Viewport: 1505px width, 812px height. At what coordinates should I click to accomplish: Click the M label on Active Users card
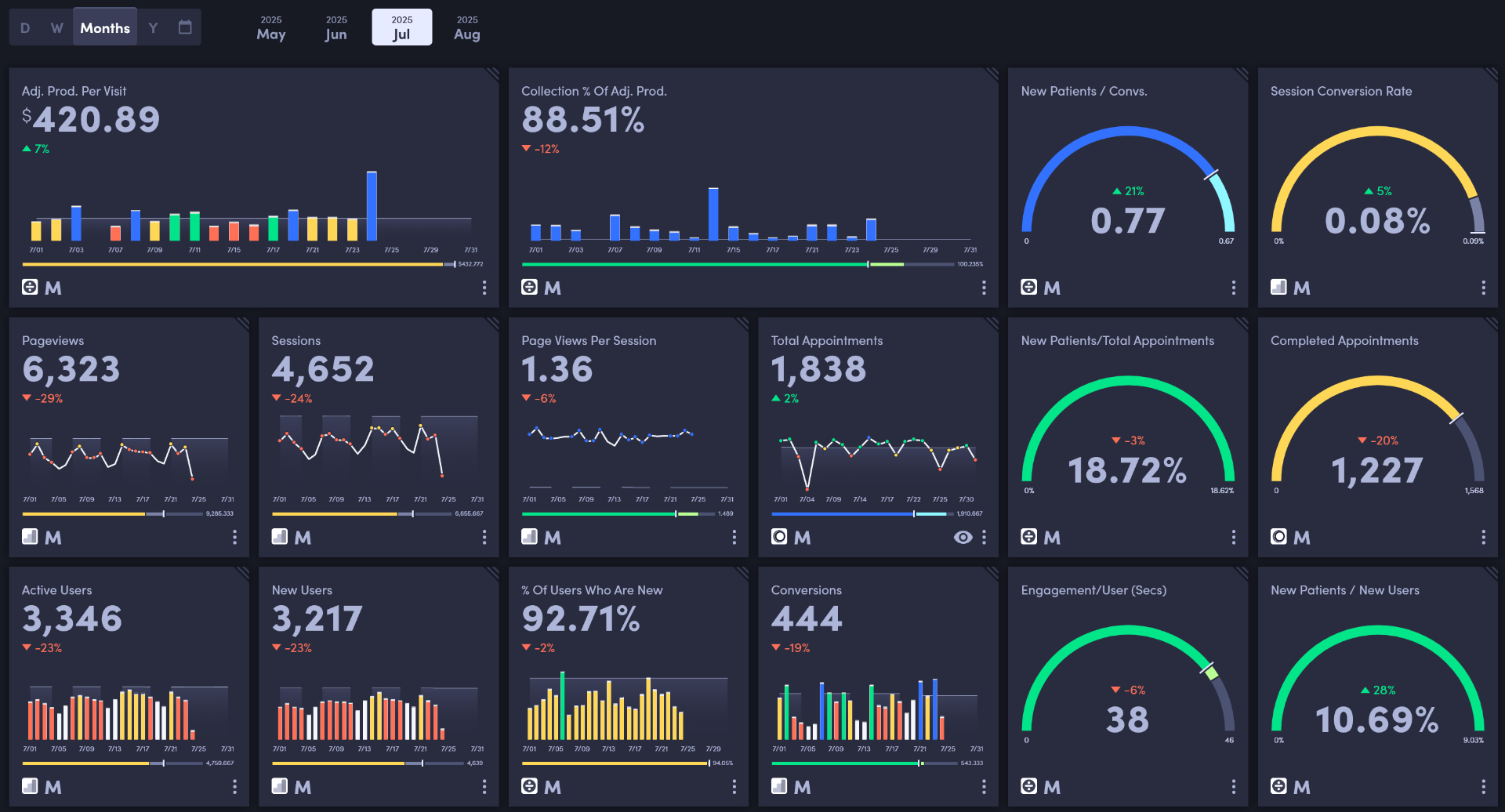[53, 787]
